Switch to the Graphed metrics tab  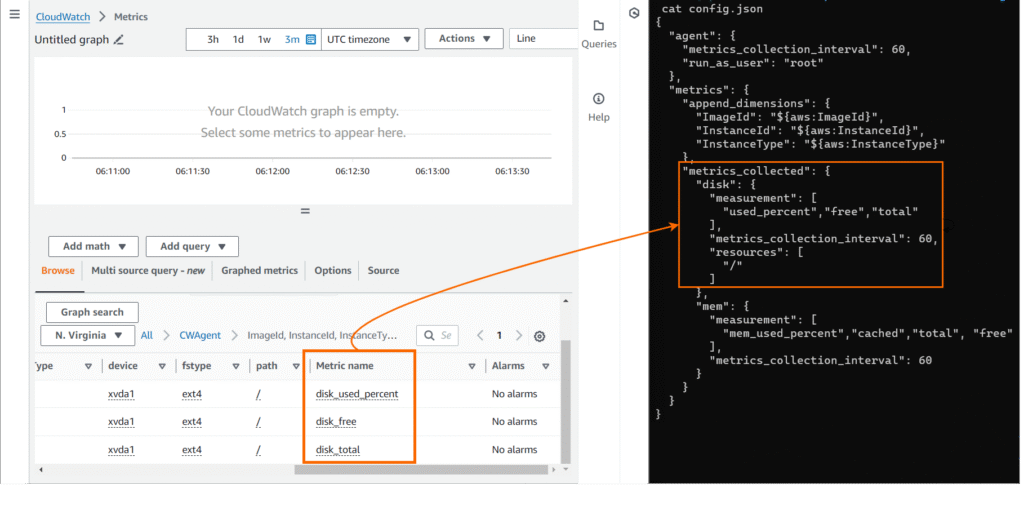(x=259, y=270)
